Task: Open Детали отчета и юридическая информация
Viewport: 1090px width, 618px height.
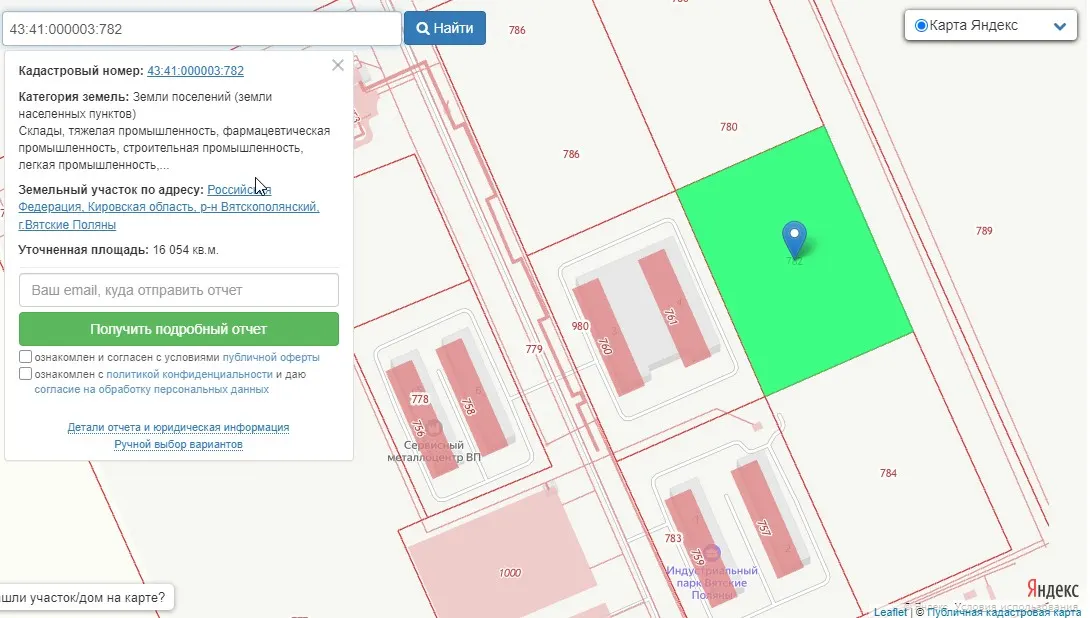Action: click(x=179, y=428)
